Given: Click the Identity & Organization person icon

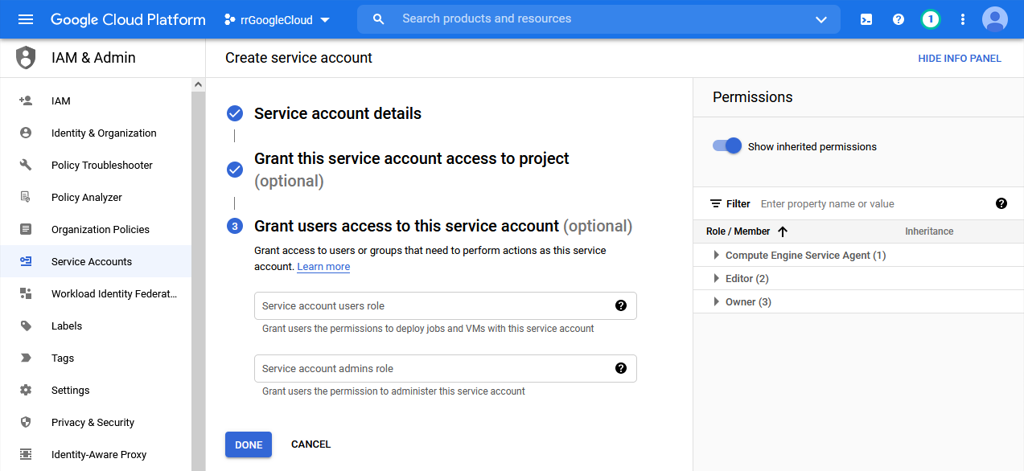Looking at the screenshot, I should 25,133.
